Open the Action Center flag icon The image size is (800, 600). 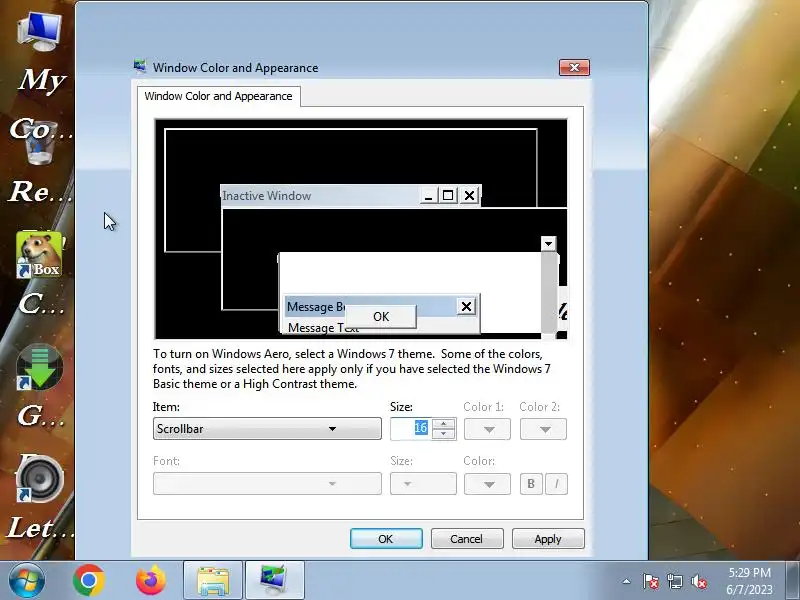pos(651,581)
